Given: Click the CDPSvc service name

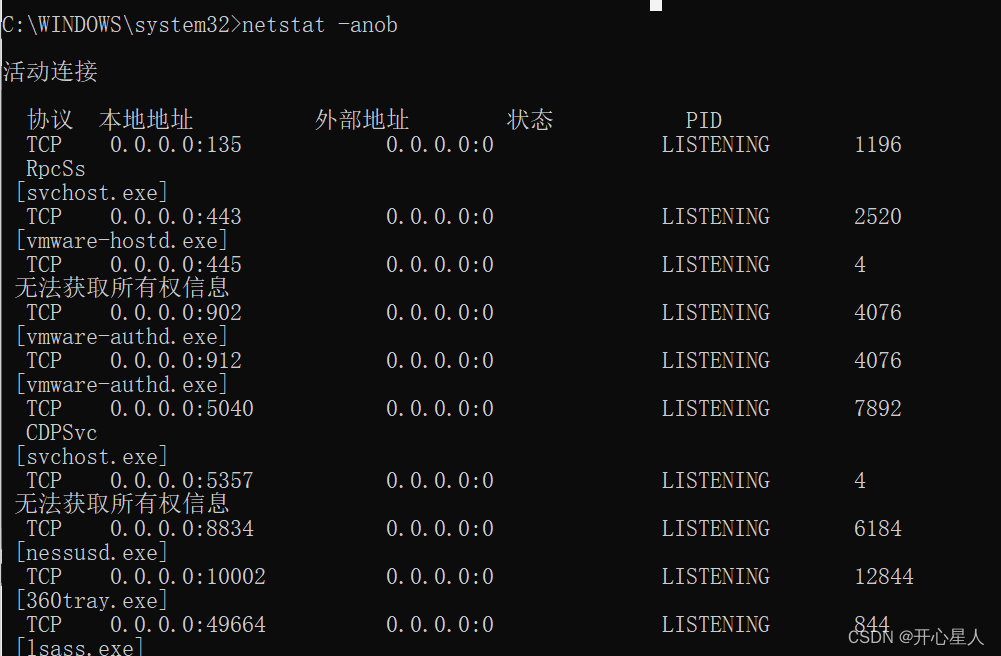Looking at the screenshot, I should coord(62,433).
